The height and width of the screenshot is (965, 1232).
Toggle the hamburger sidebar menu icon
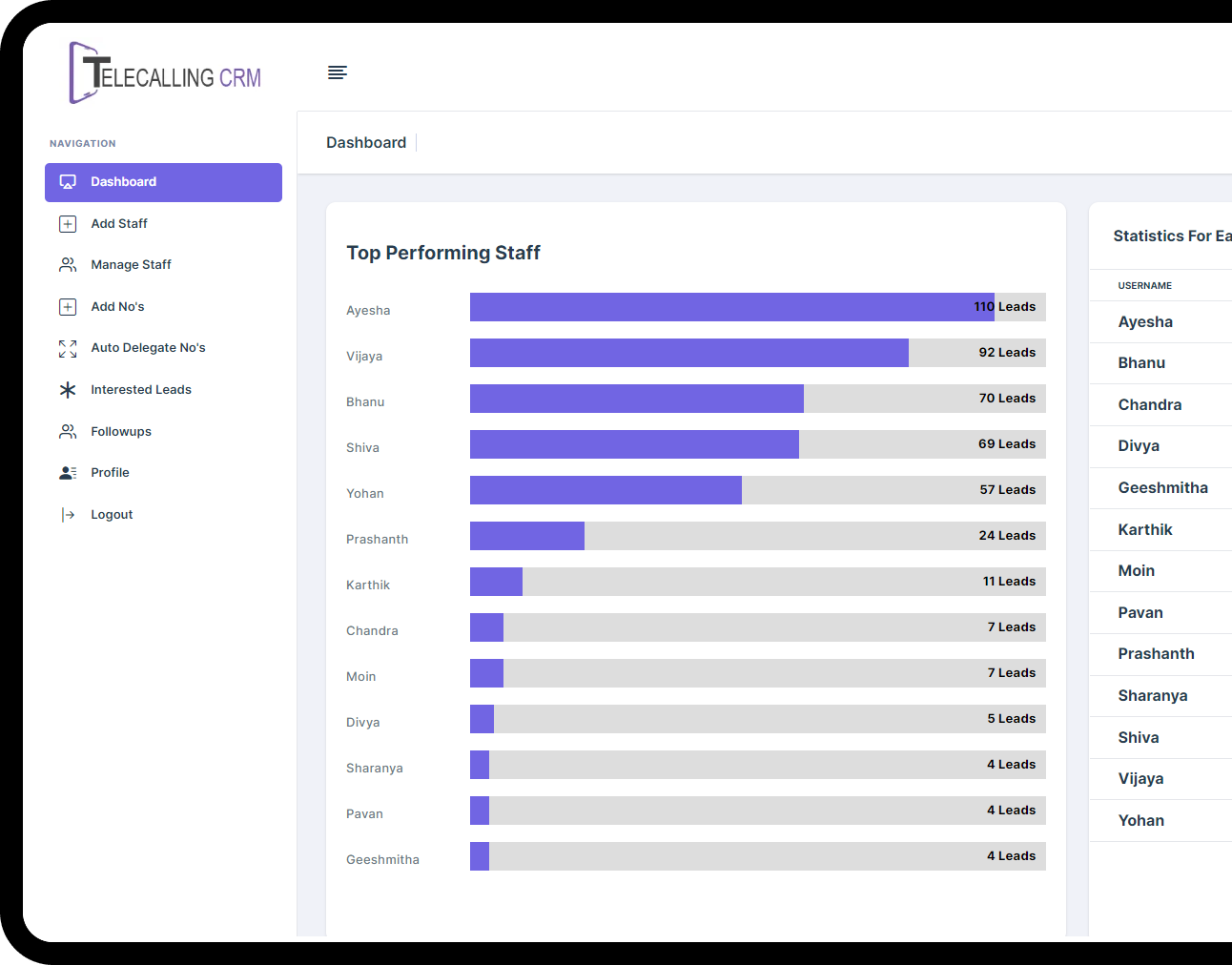pos(338,72)
